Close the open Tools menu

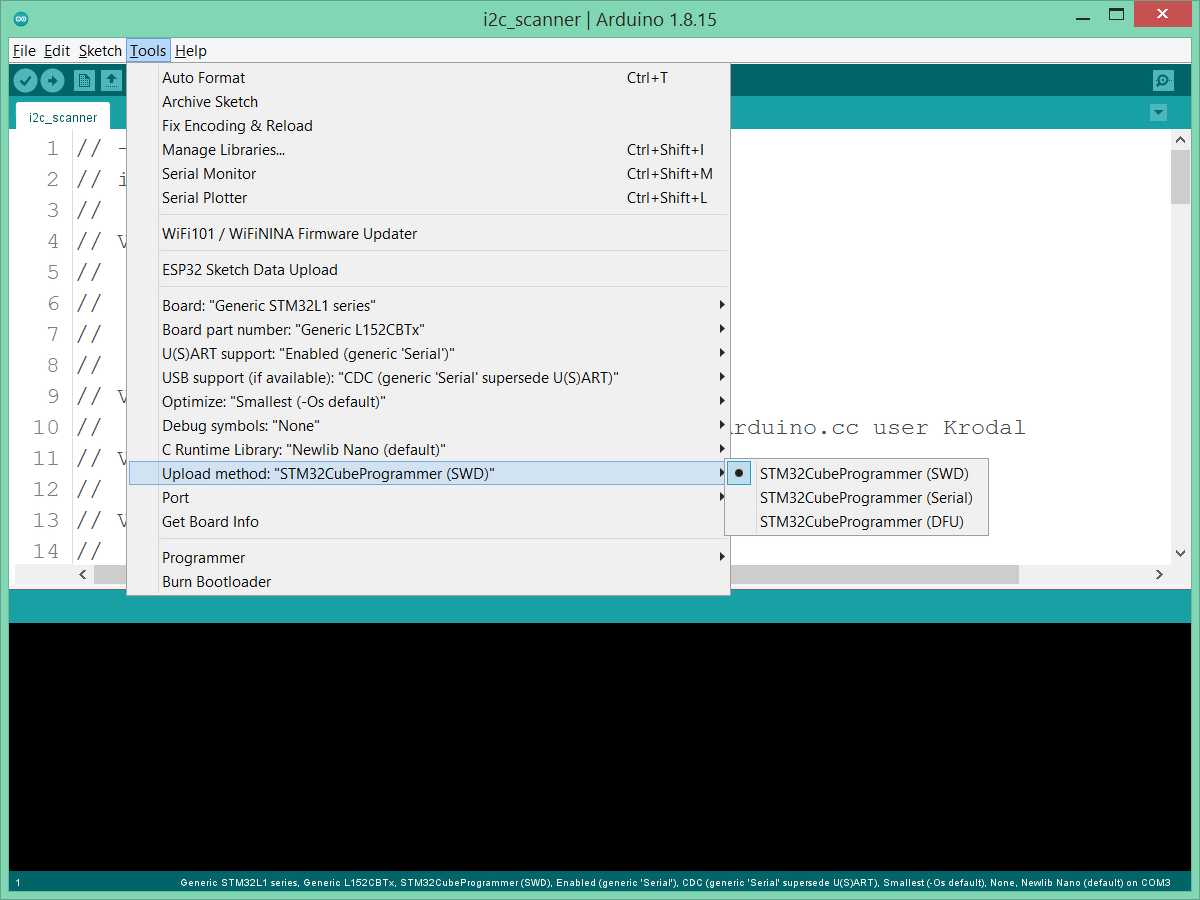tap(148, 51)
